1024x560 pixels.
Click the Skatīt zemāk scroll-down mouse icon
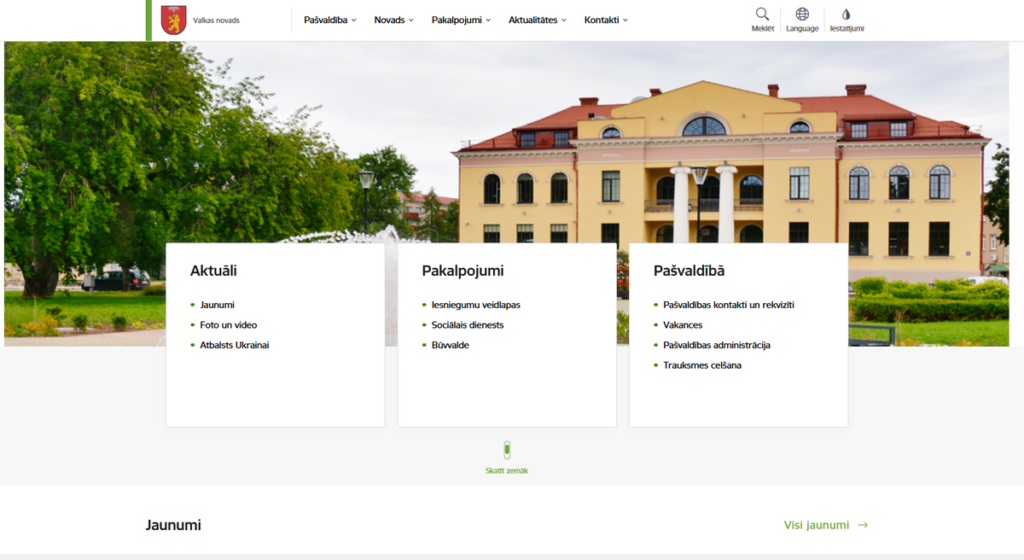pos(506,450)
